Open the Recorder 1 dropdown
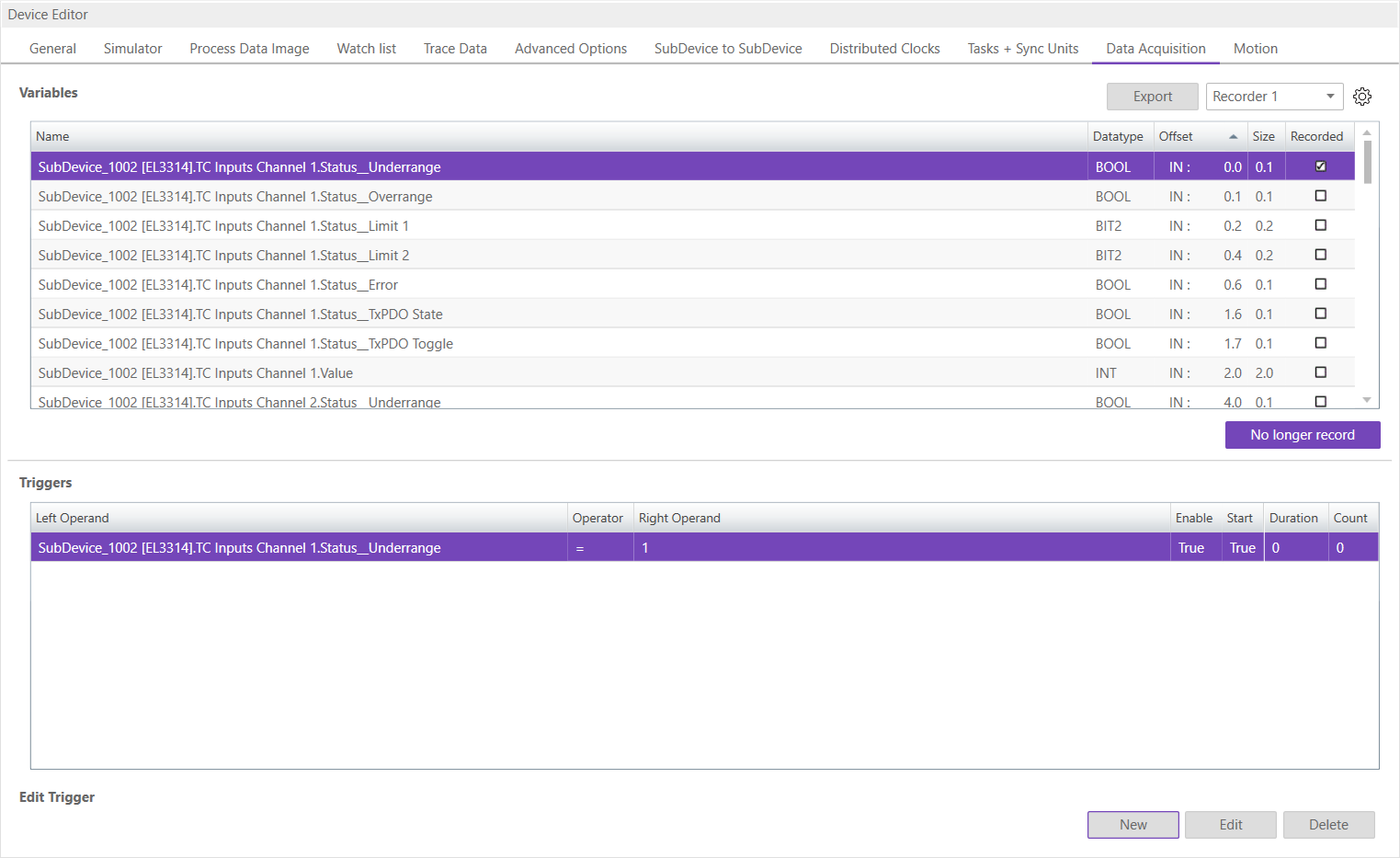This screenshot has height=858, width=1400. [x=1274, y=97]
